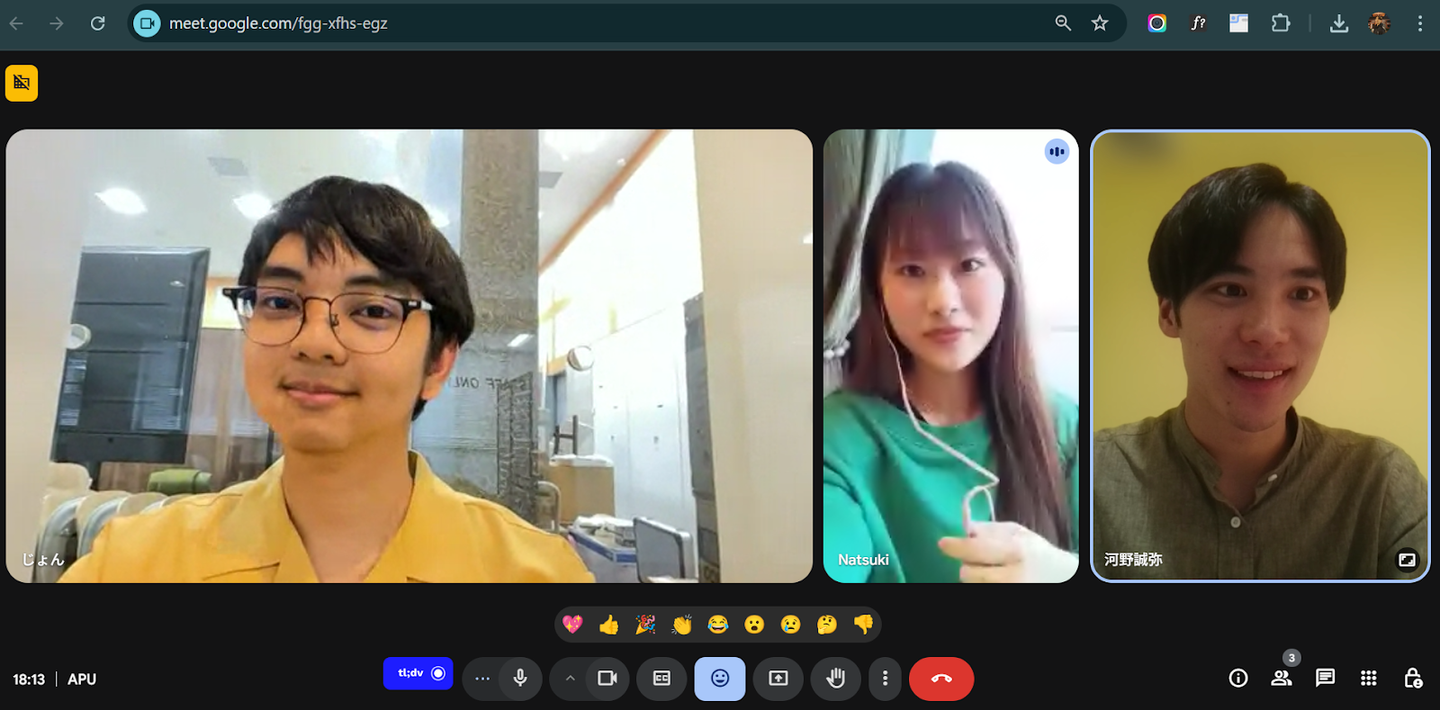Click picture-in-picture icon on 河野誠弥 tile
Screen dimensions: 1440x710
(x=1407, y=560)
